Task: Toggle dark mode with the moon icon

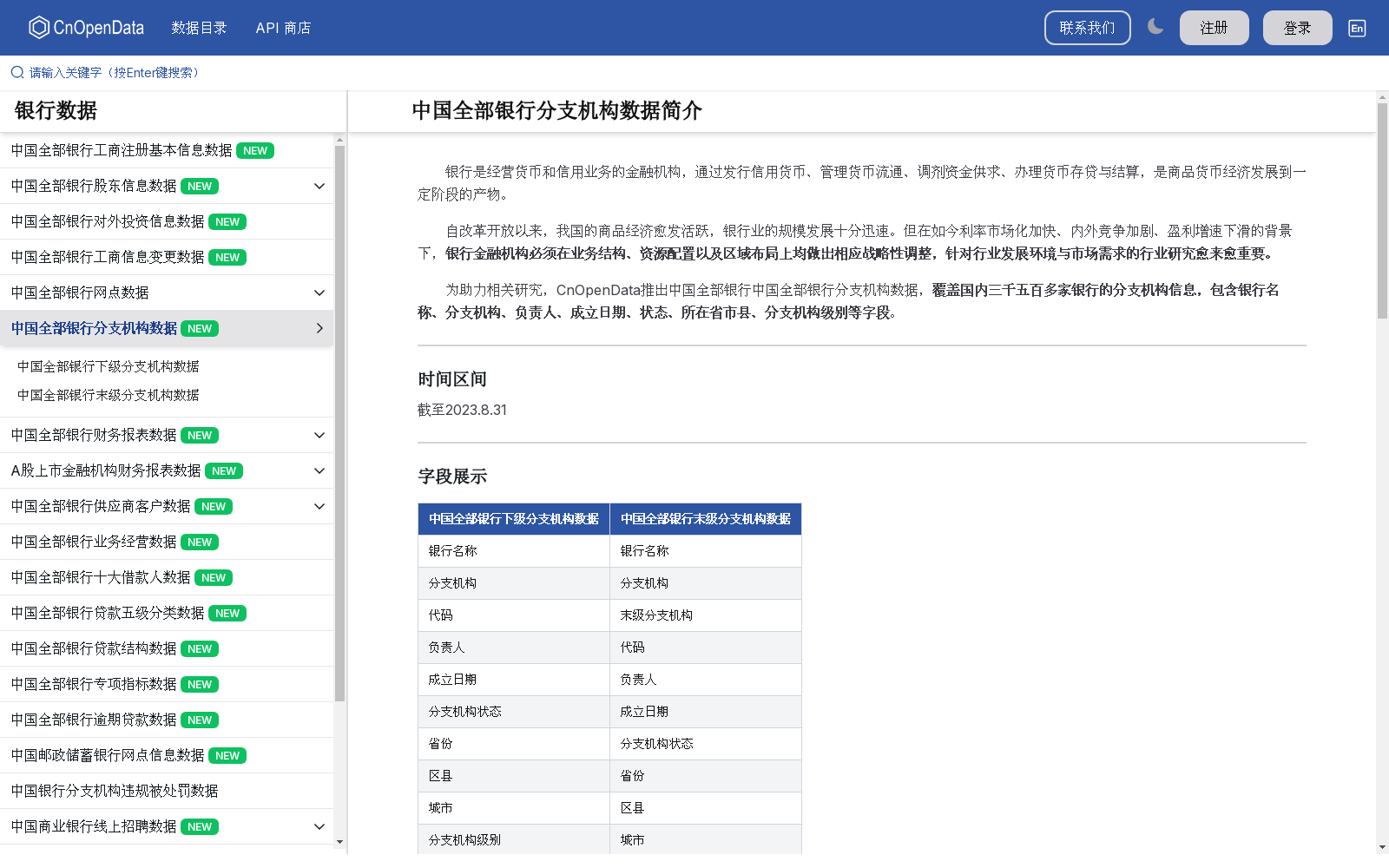Action: (1155, 27)
